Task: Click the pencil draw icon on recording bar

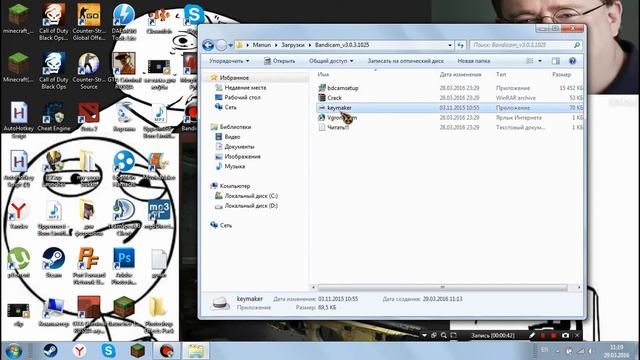Action: [532, 336]
